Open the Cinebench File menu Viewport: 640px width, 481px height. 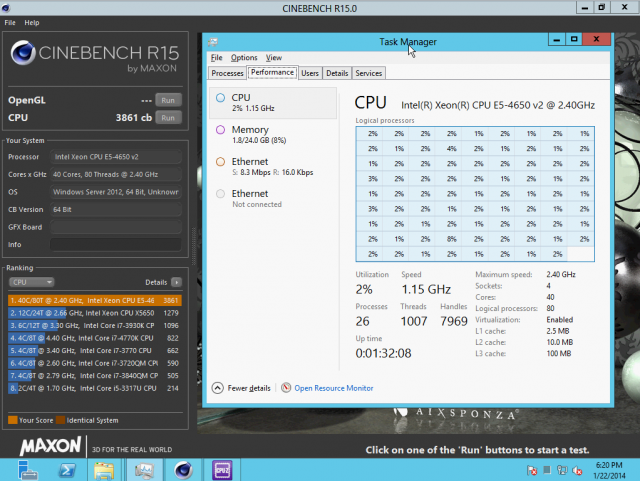coord(10,23)
